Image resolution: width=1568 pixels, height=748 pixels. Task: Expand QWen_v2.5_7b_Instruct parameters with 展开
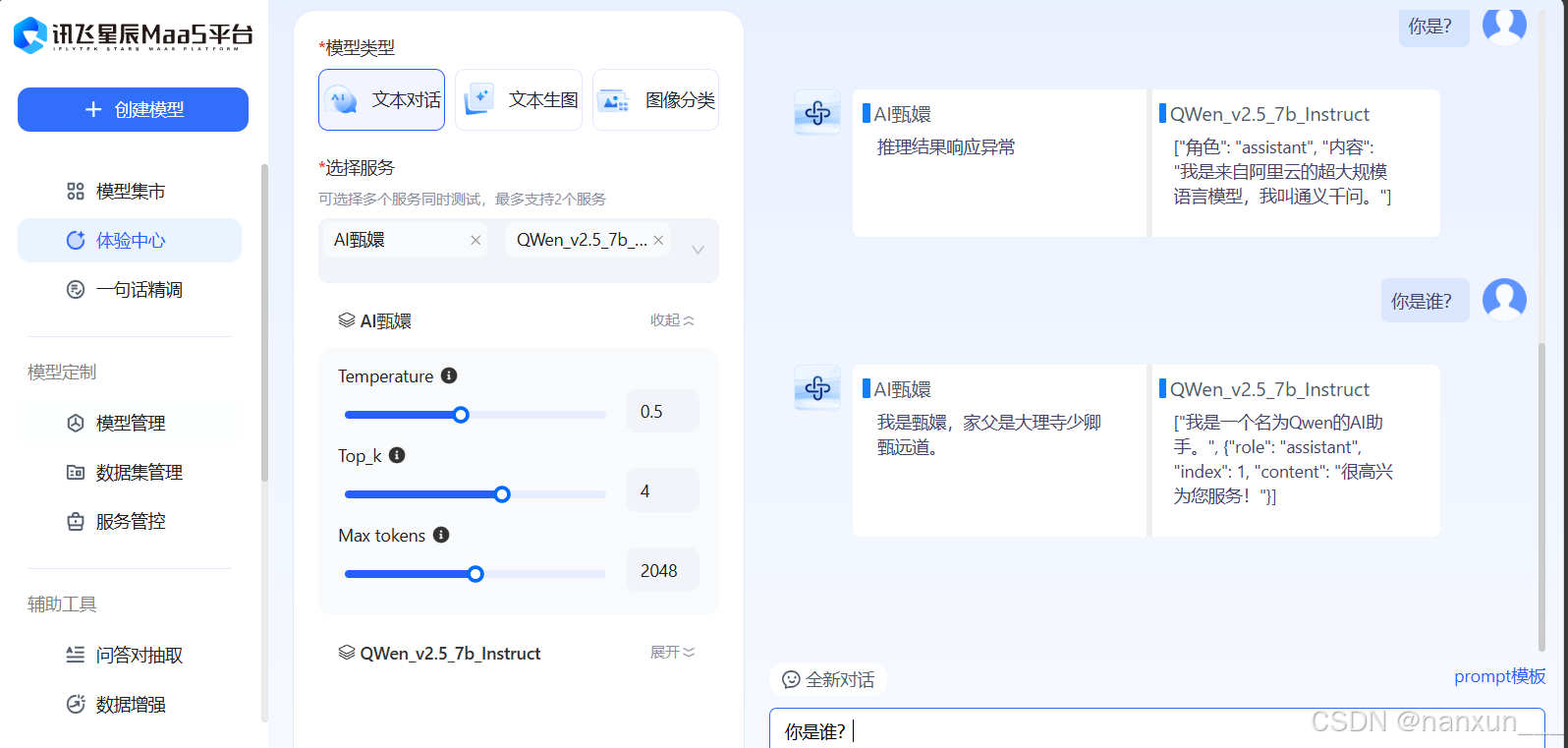coord(672,653)
